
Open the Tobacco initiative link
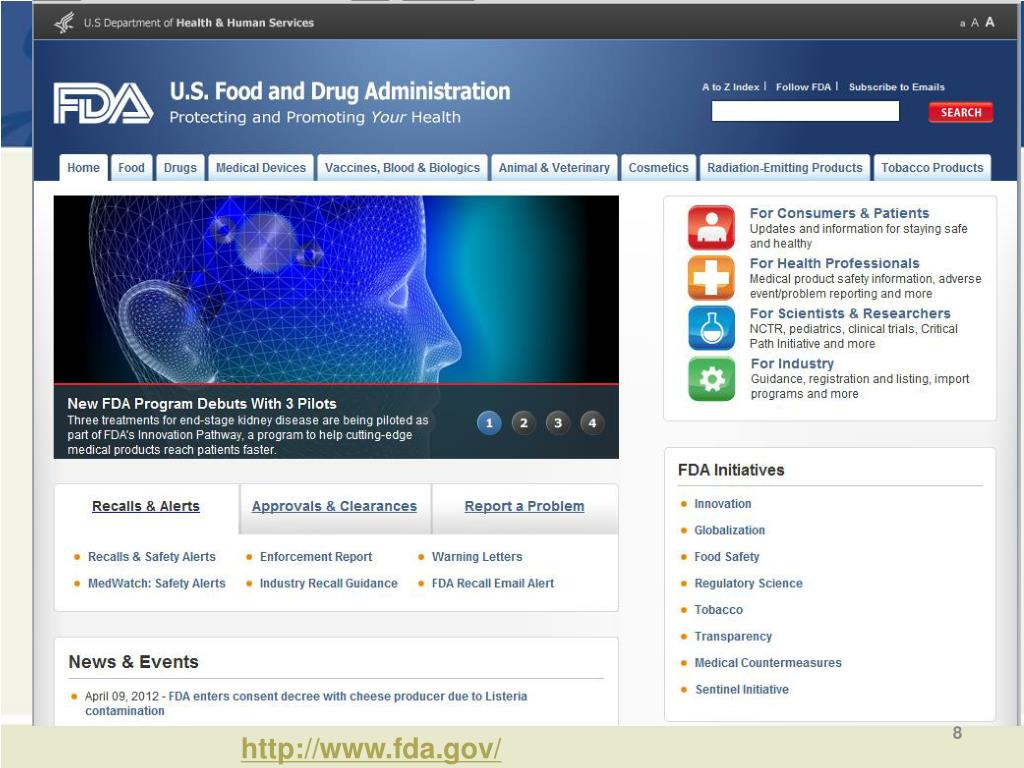(718, 610)
